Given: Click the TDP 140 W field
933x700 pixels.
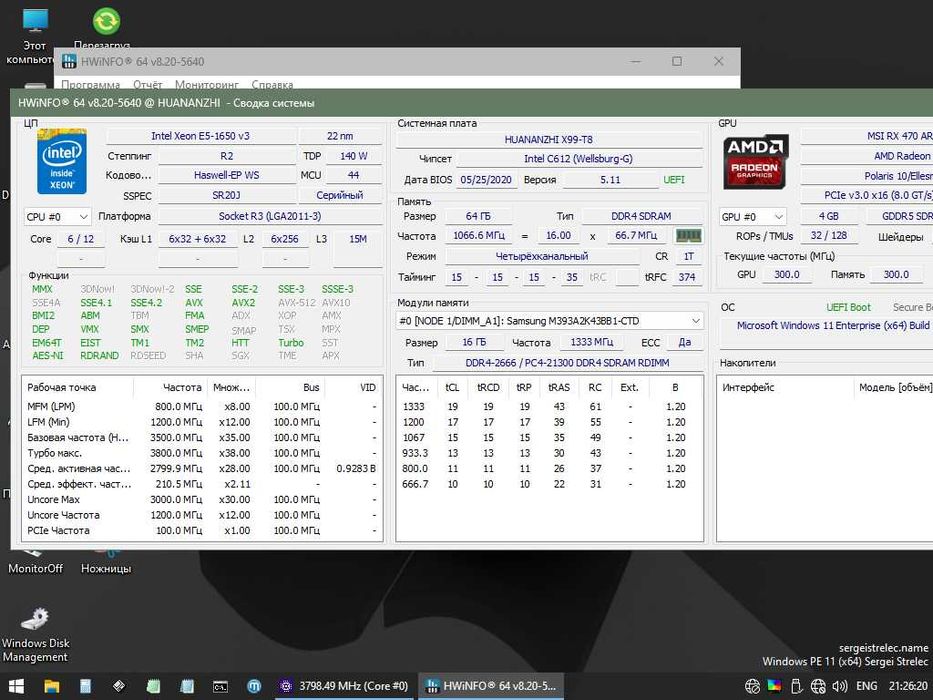Looking at the screenshot, I should (x=353, y=156).
